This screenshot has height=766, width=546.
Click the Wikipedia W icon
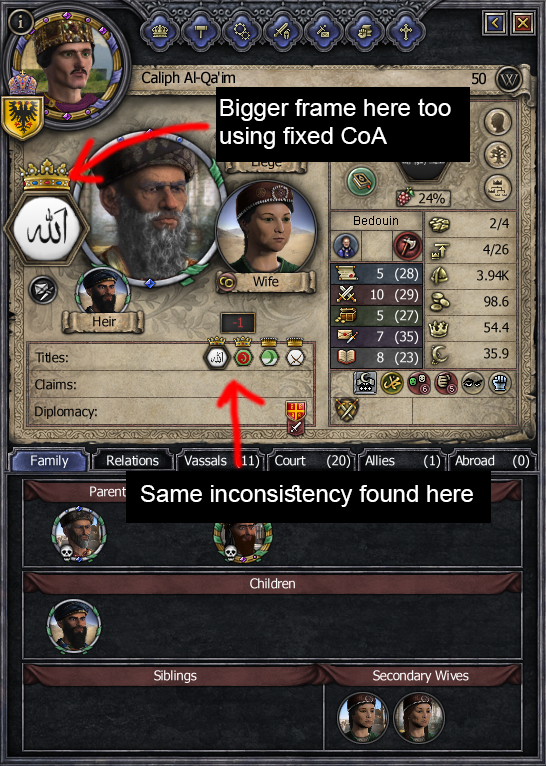click(508, 80)
